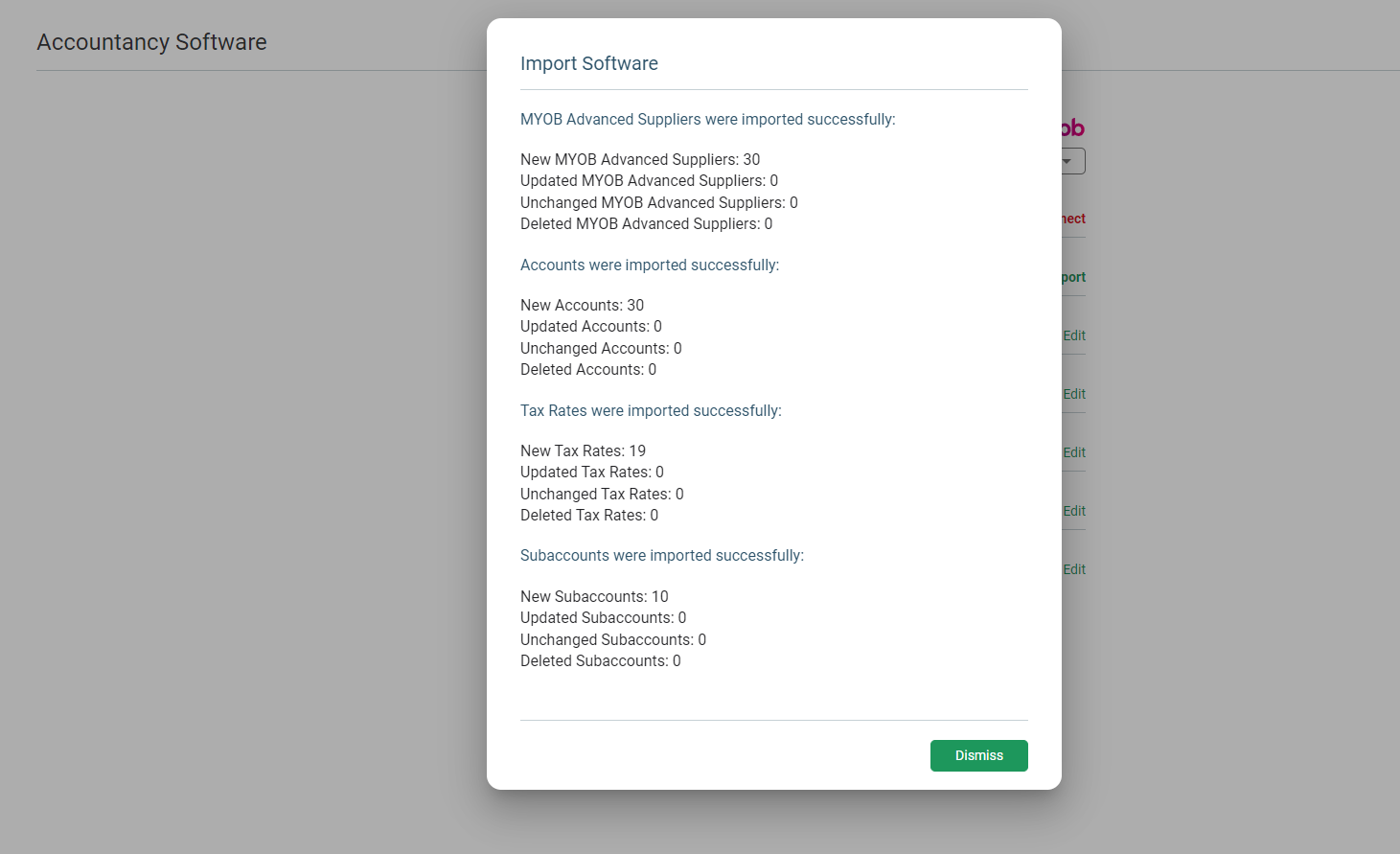Click 'Unchanged Subaccounts: 0' line
The width and height of the screenshot is (1400, 854).
pos(613,639)
